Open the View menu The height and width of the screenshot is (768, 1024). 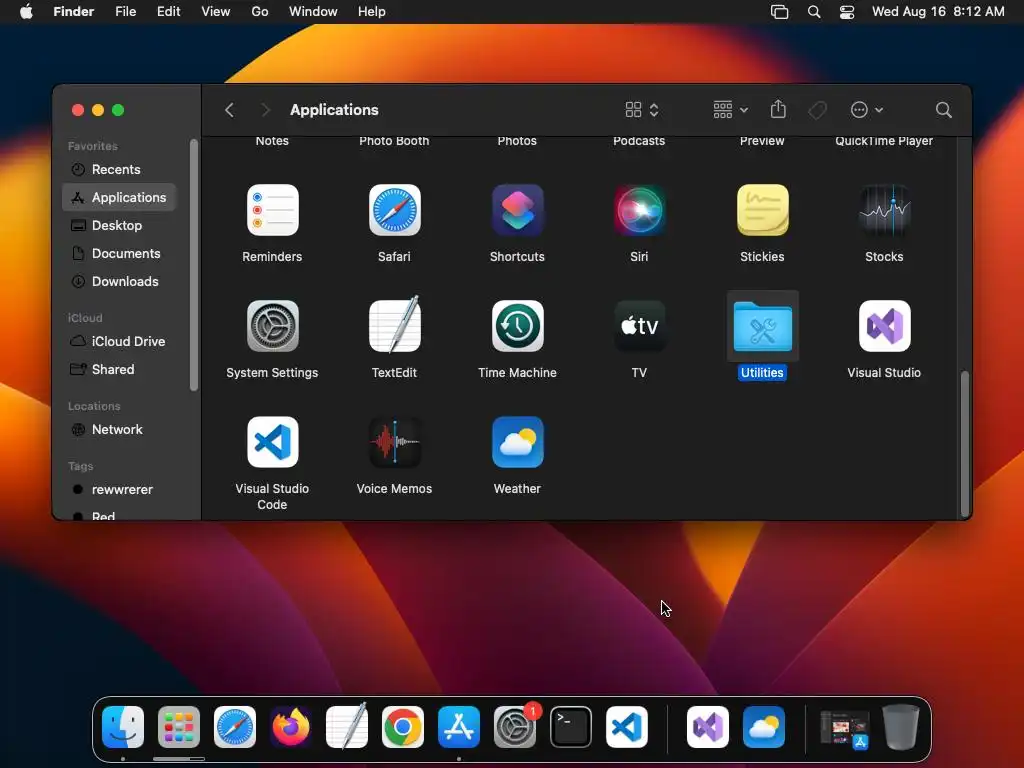tap(216, 12)
